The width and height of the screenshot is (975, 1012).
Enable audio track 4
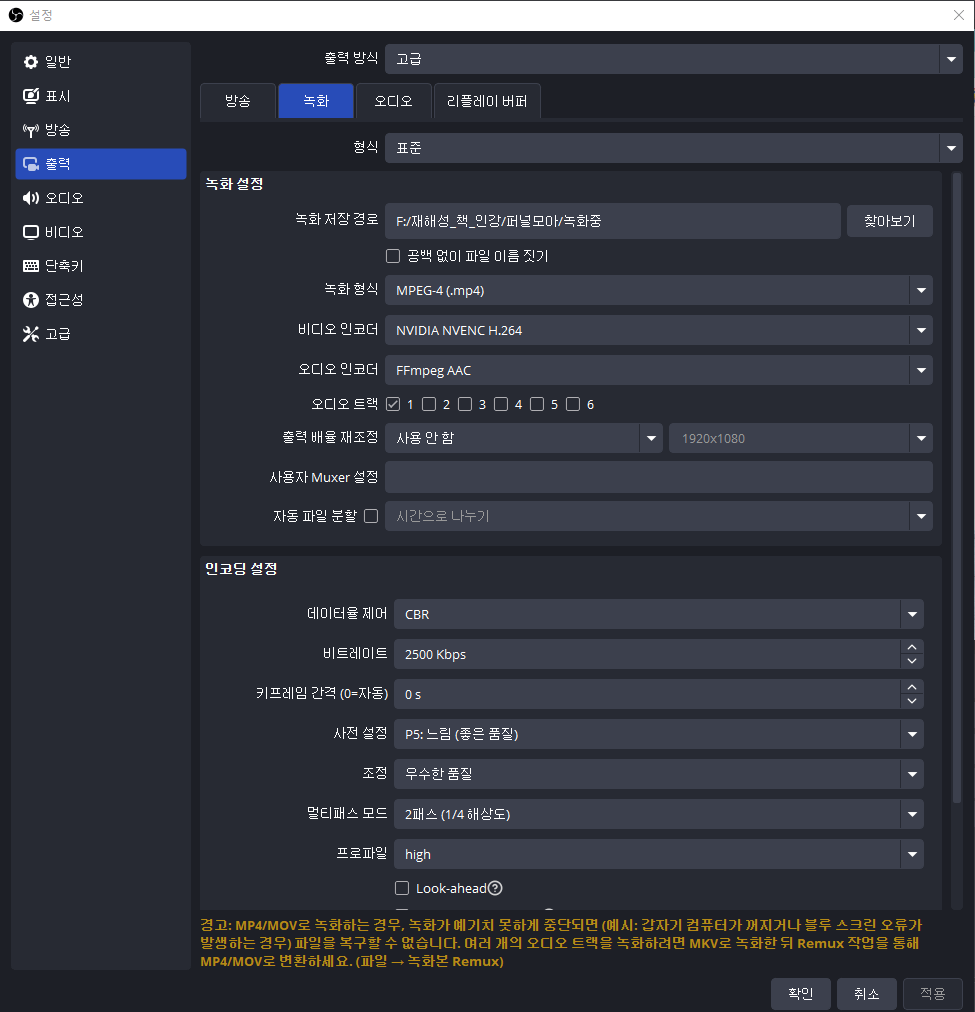pos(501,405)
